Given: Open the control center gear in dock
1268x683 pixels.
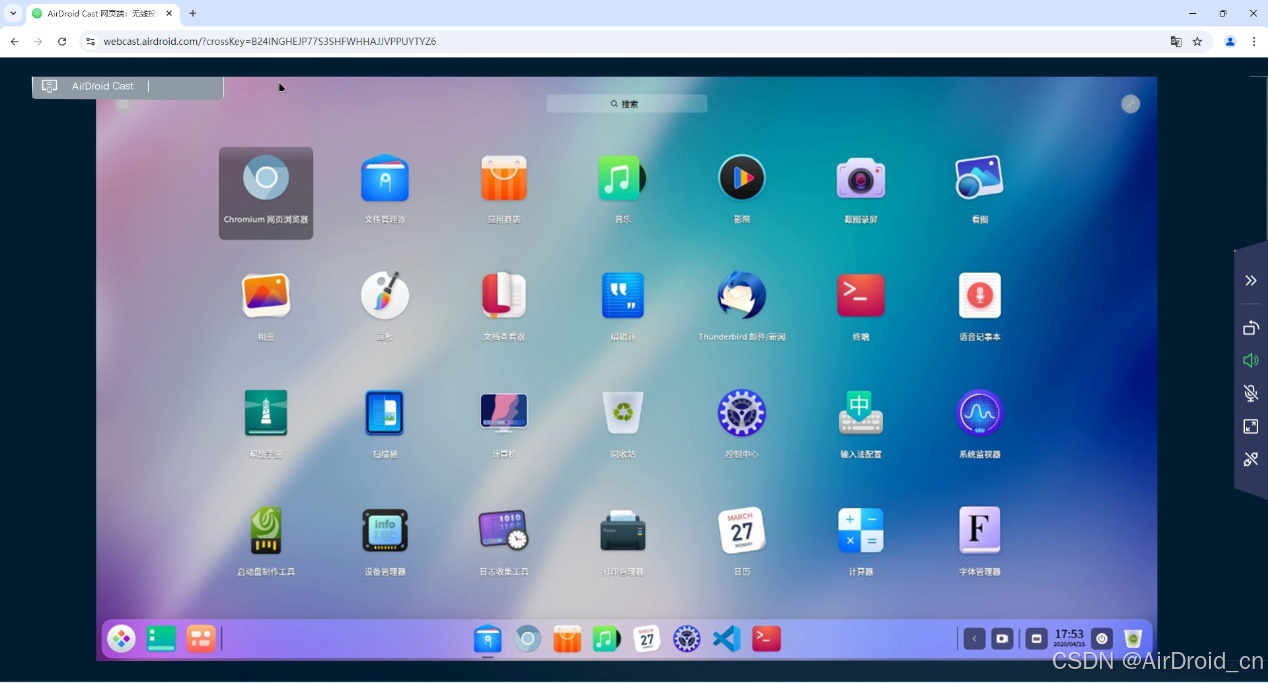Looking at the screenshot, I should (x=686, y=639).
